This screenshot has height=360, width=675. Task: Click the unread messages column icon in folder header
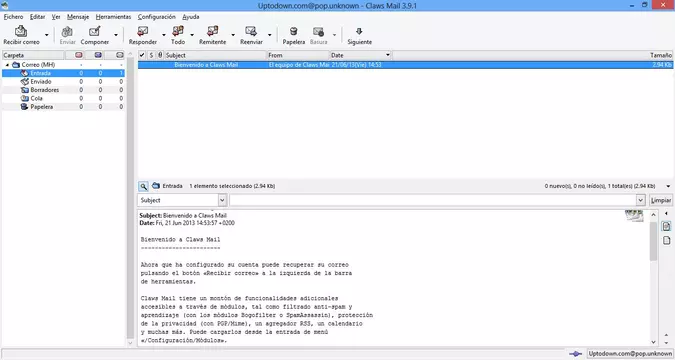coord(98,55)
